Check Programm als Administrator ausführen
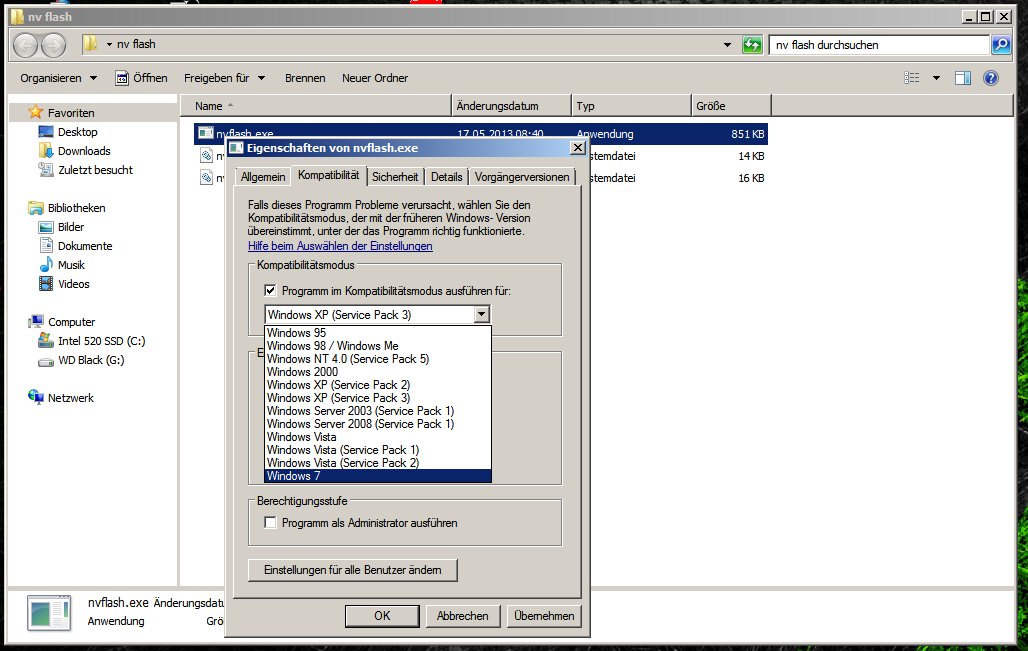Image resolution: width=1028 pixels, height=651 pixels. pos(270,523)
